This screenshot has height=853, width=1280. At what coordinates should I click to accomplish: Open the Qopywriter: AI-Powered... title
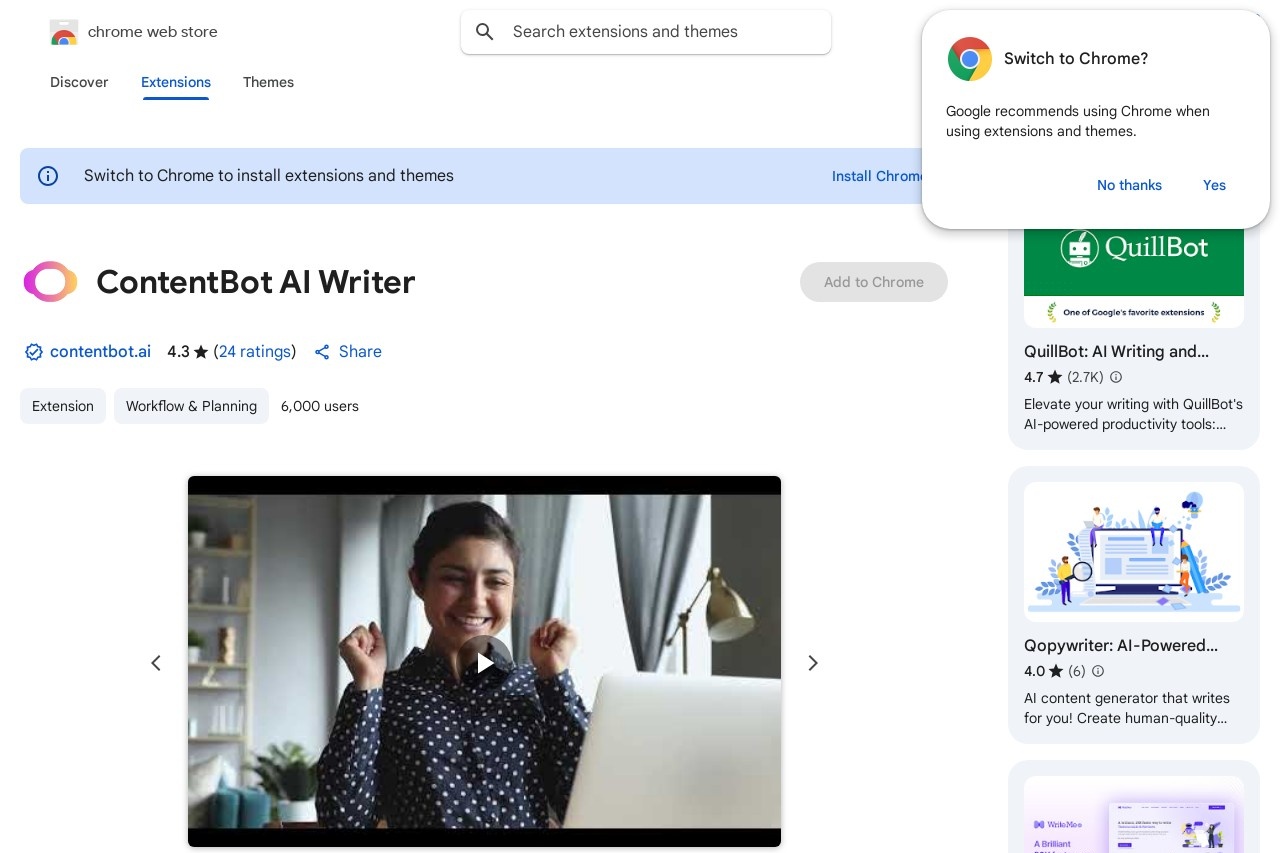click(x=1121, y=645)
